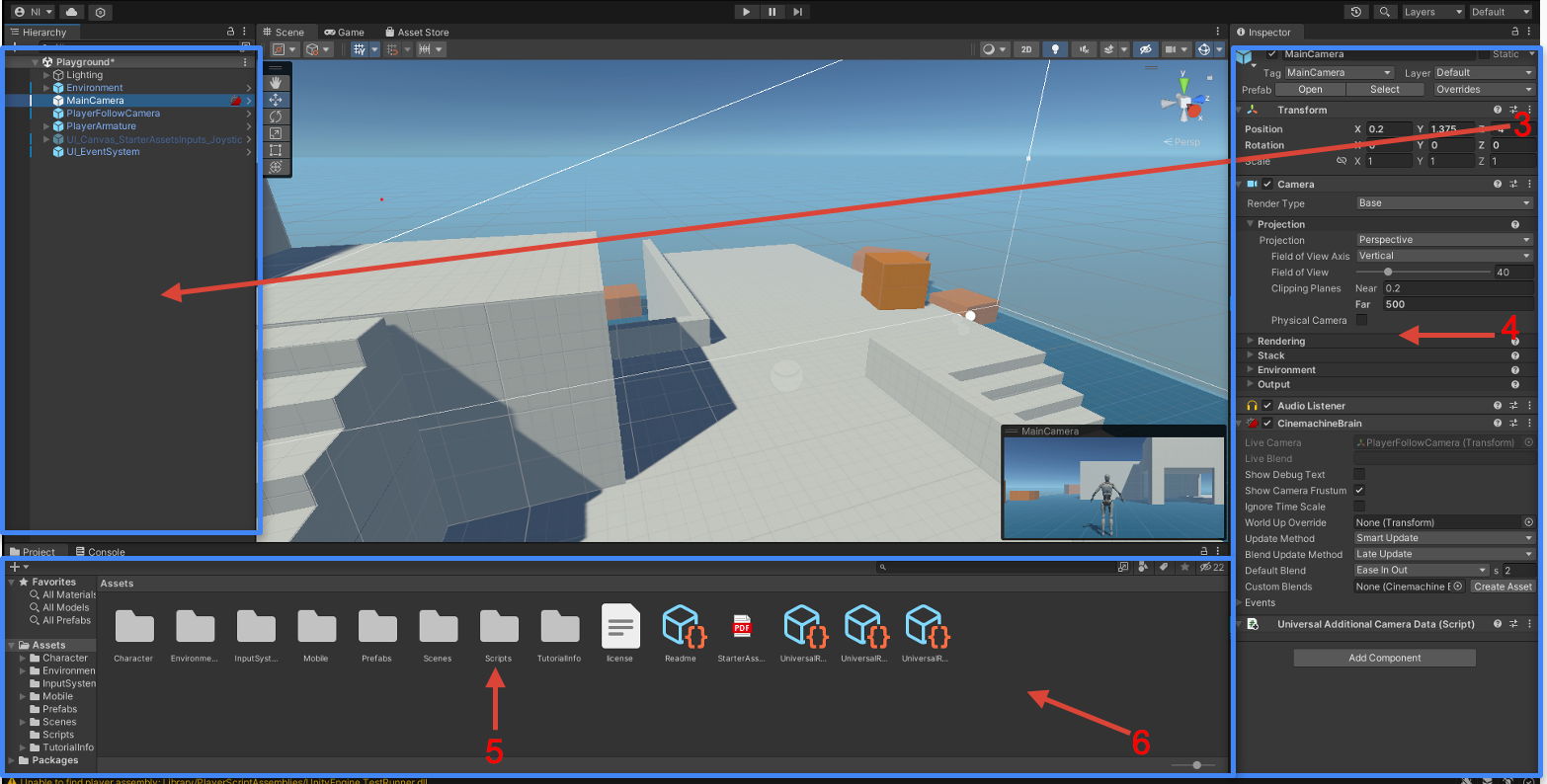Viewport: 1547px width, 784px height.
Task: Click the Step frame button
Action: coord(797,12)
